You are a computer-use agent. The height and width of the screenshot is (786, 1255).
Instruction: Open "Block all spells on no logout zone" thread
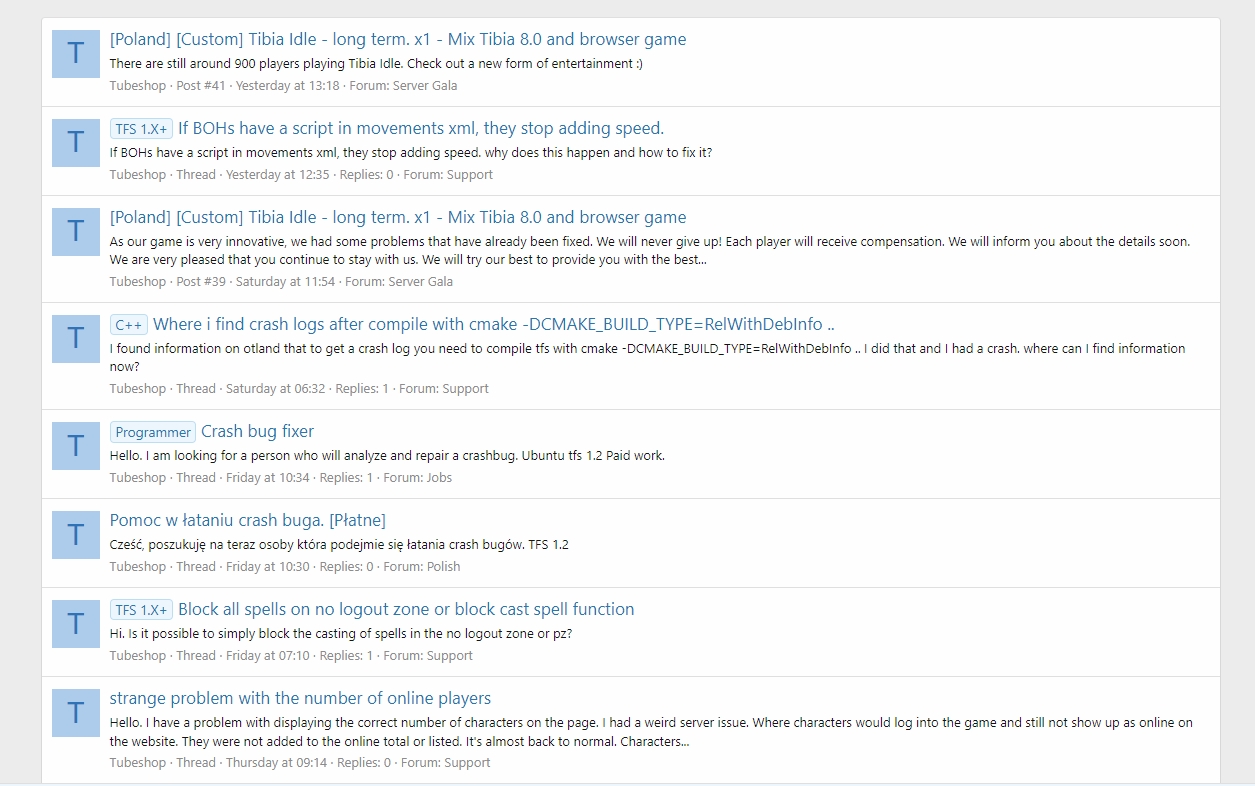[x=405, y=609]
